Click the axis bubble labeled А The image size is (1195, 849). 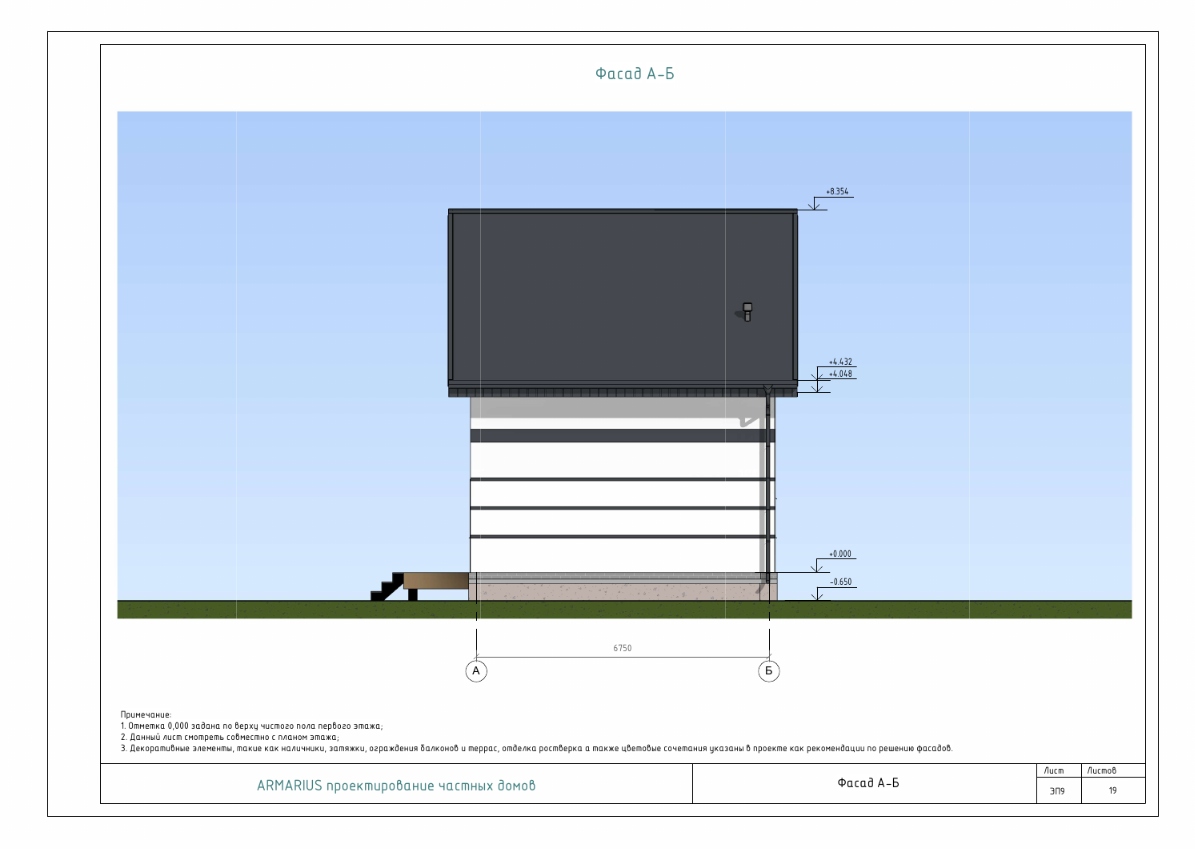[x=477, y=671]
